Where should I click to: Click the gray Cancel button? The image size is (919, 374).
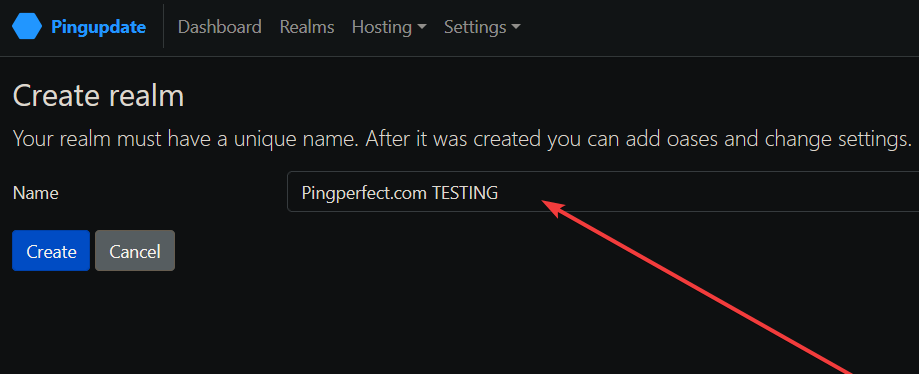(135, 251)
